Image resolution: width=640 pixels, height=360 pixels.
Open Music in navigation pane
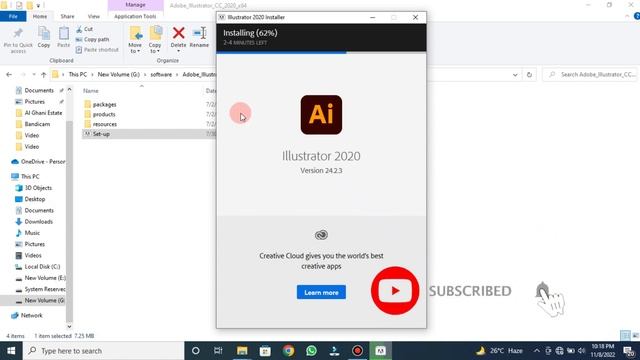(x=32, y=233)
